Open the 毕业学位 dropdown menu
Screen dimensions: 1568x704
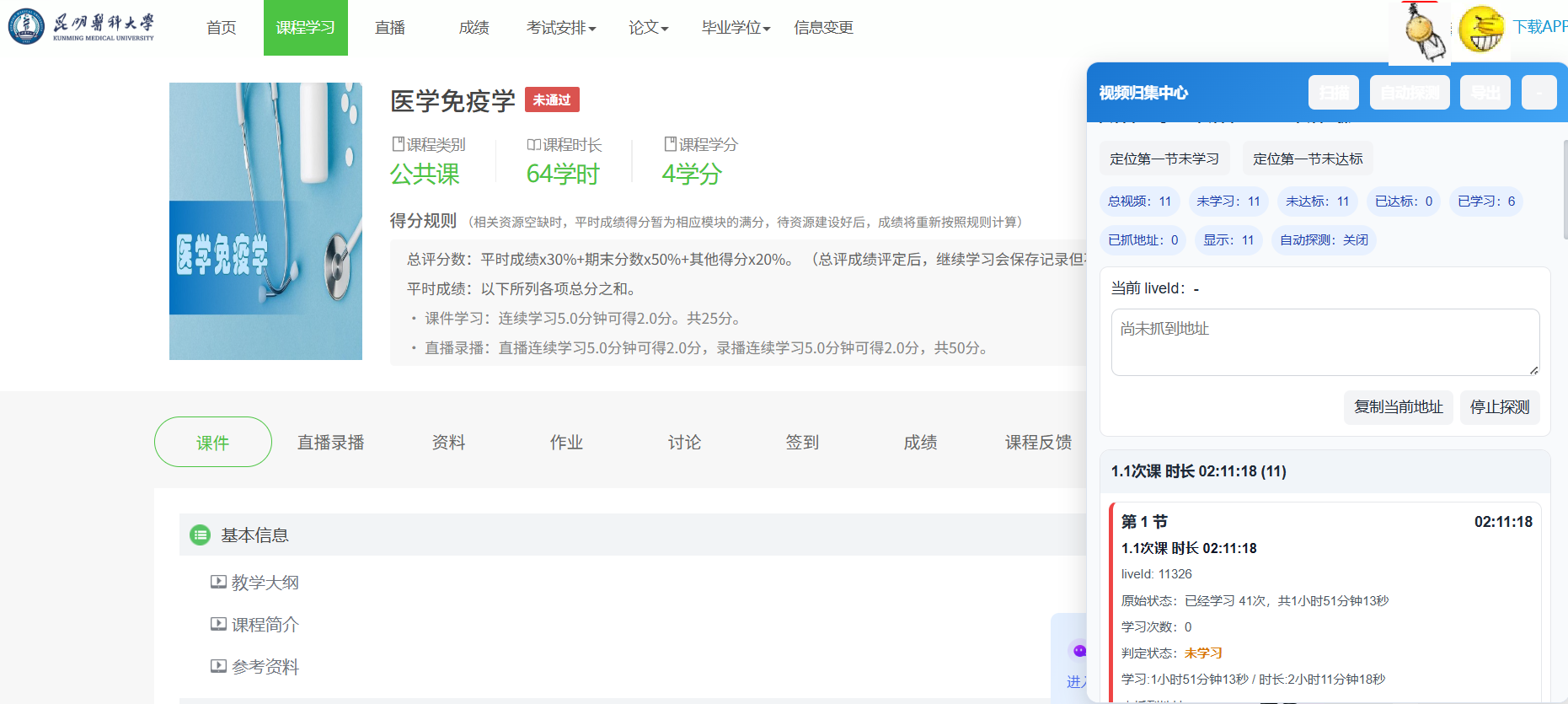[x=736, y=28]
